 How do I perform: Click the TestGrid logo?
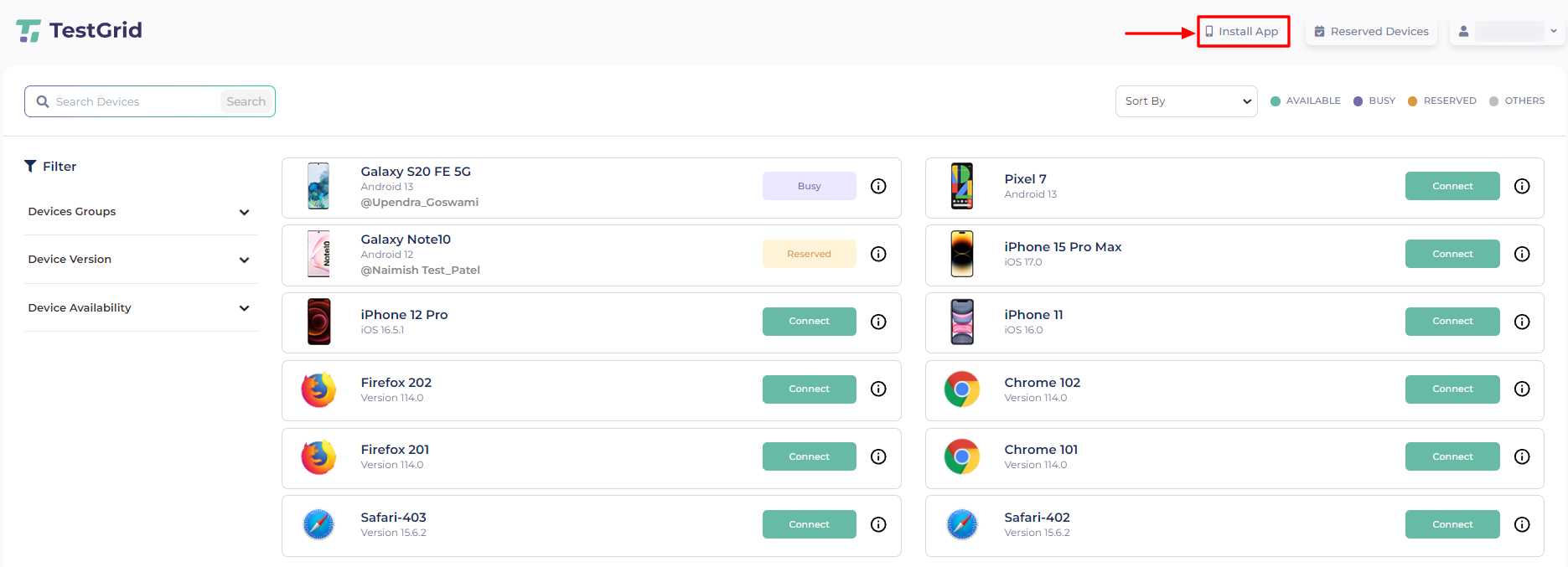[79, 31]
